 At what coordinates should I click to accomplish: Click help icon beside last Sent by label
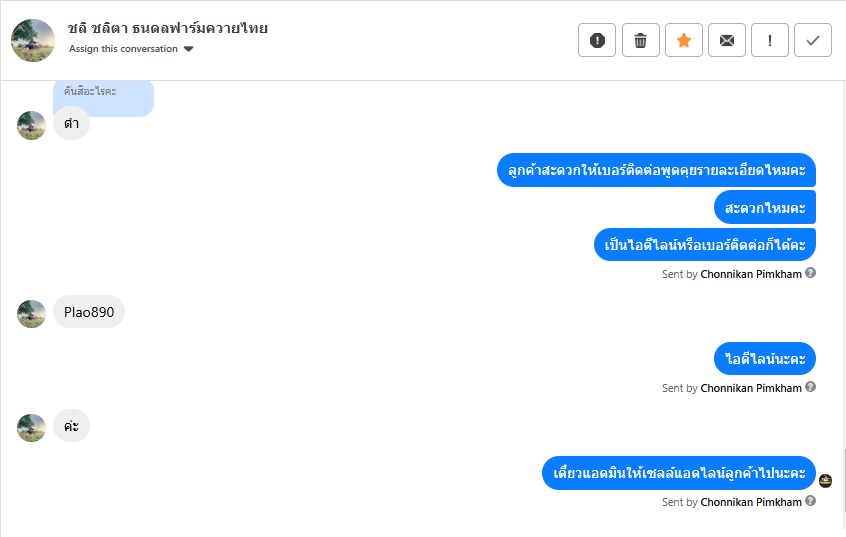tap(810, 501)
